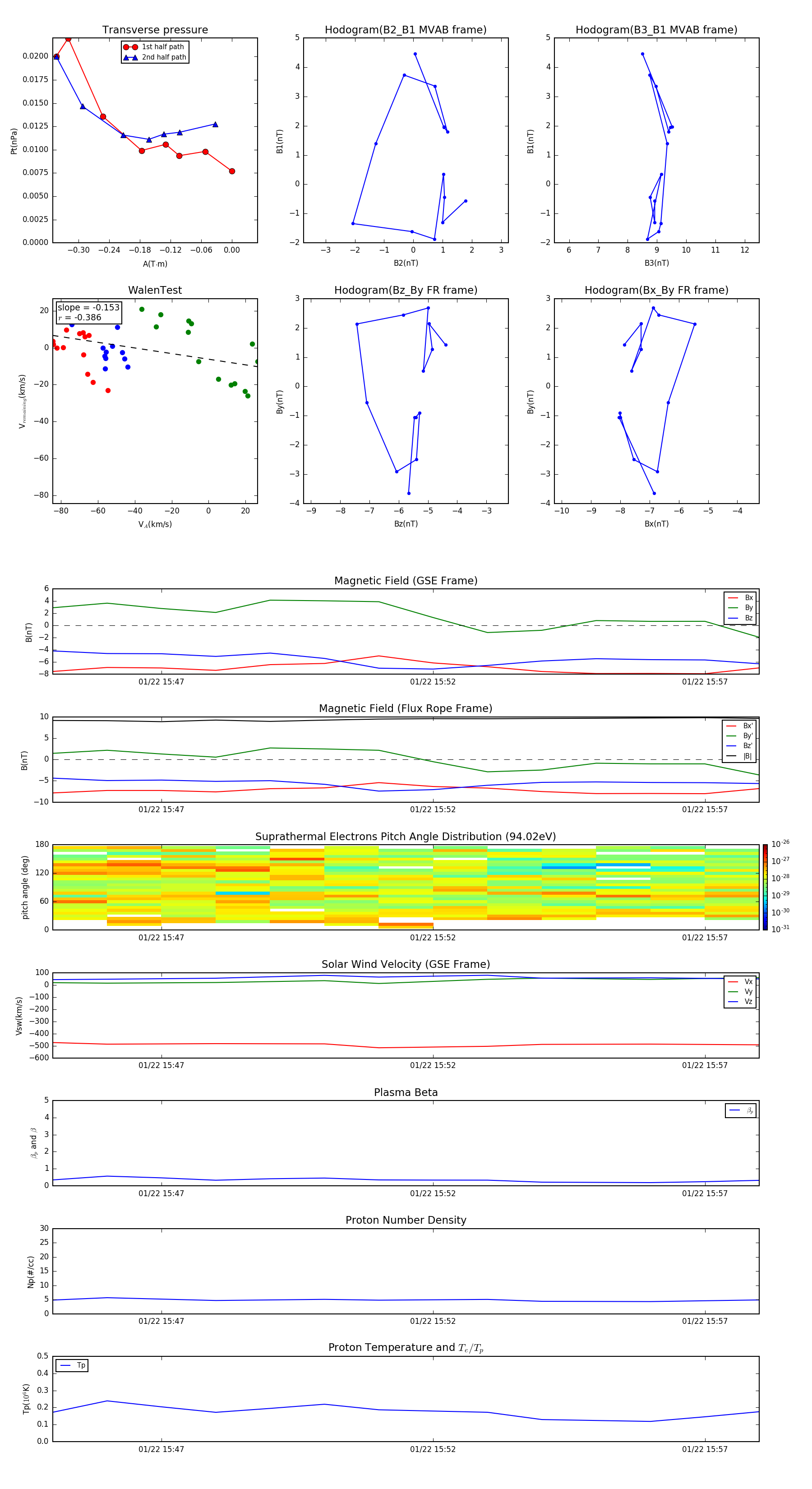This screenshot has width=812, height=1489.
Task: Click the 'pitch angle (deg)' axis label
Action: (x=25, y=887)
